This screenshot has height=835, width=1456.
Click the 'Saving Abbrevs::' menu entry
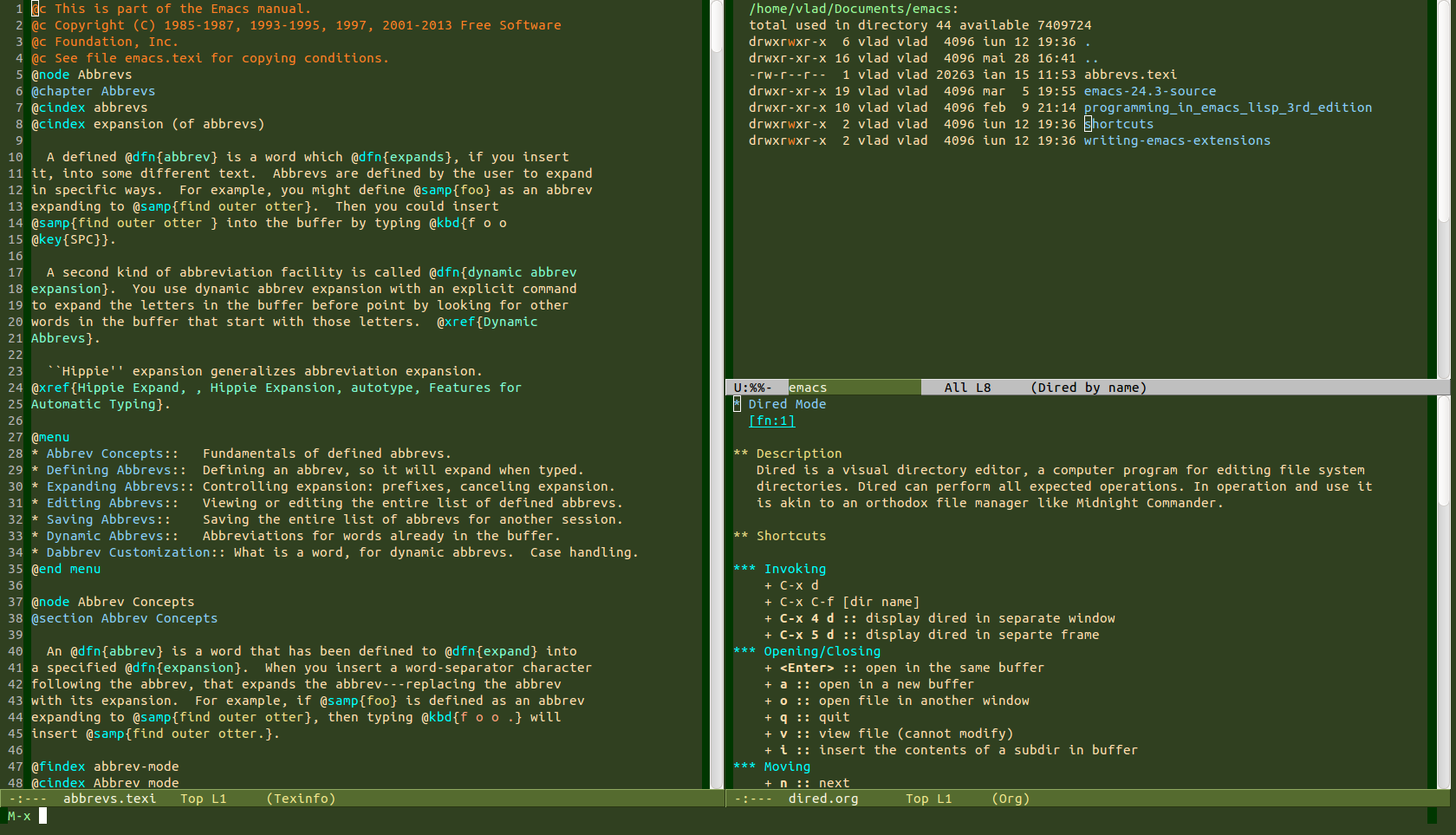pos(108,519)
